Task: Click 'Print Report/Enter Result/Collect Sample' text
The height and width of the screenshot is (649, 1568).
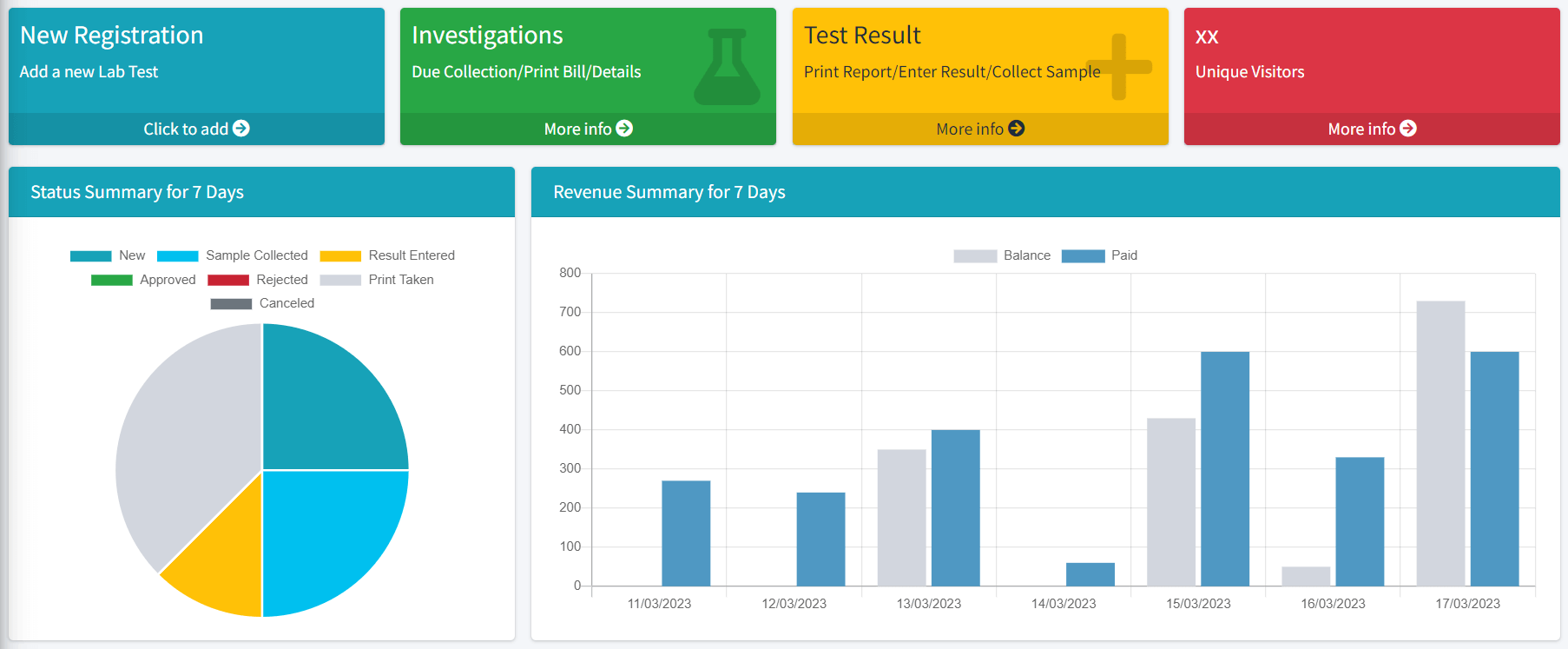Action: [x=952, y=72]
